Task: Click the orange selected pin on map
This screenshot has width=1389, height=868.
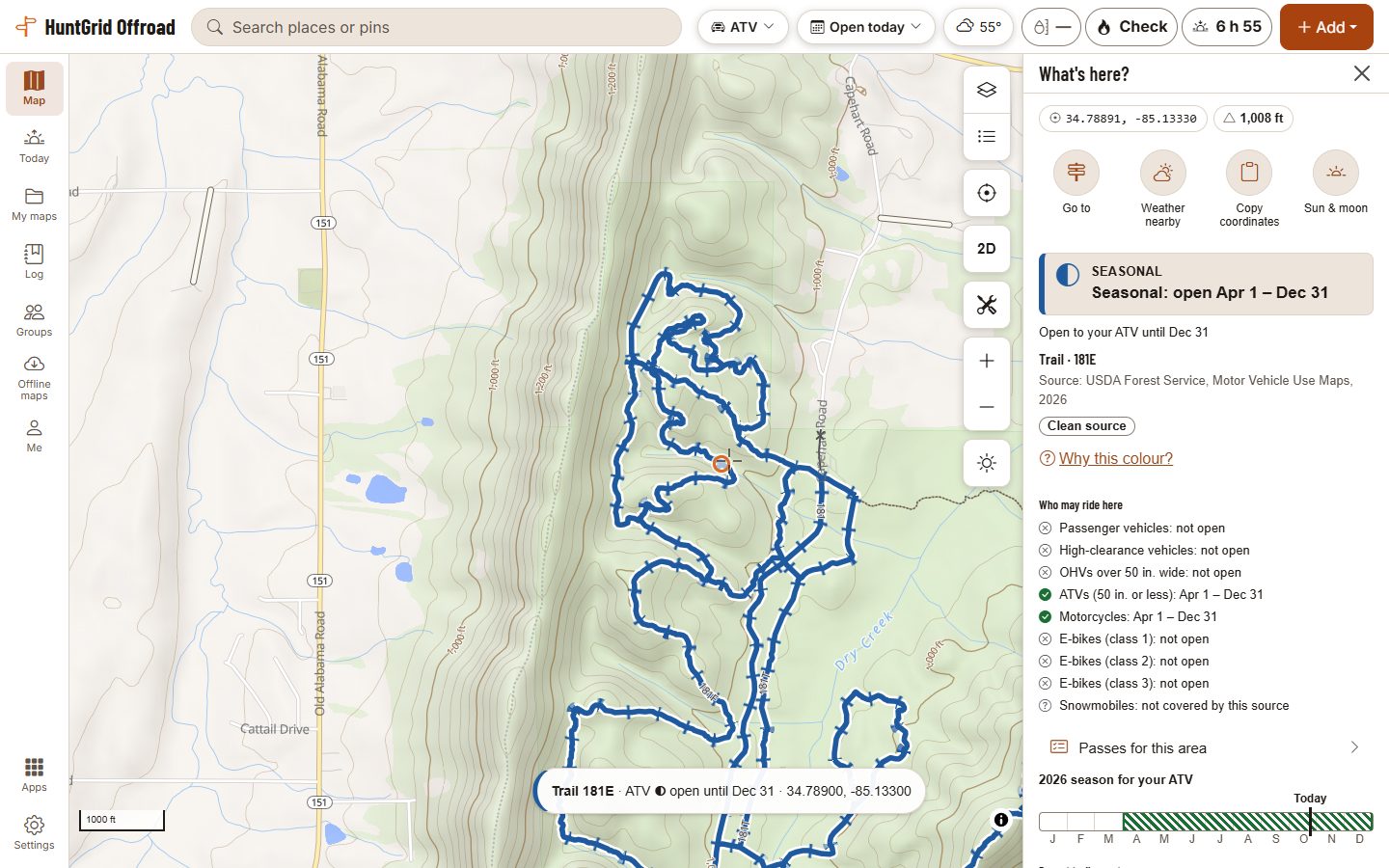Action: (x=721, y=464)
